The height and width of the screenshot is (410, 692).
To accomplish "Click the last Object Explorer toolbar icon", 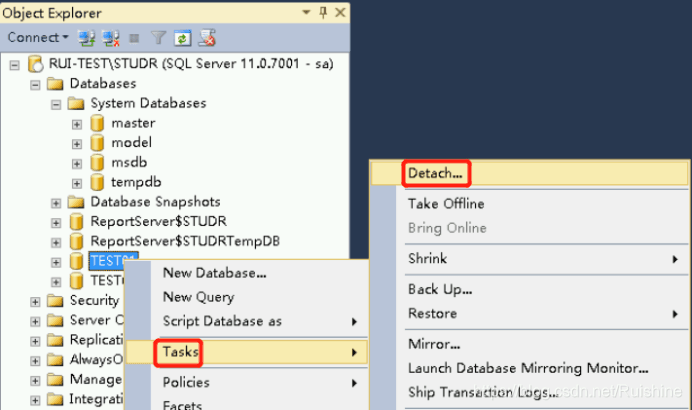I will coord(207,38).
